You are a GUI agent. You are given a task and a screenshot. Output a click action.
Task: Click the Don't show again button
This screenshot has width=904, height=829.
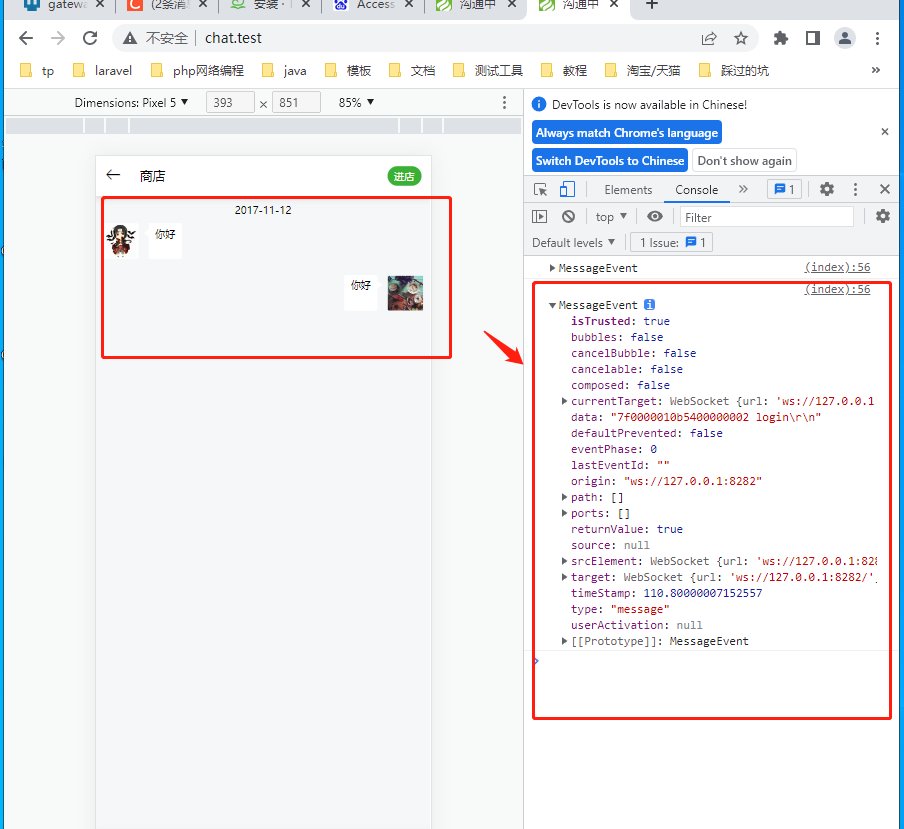point(744,160)
